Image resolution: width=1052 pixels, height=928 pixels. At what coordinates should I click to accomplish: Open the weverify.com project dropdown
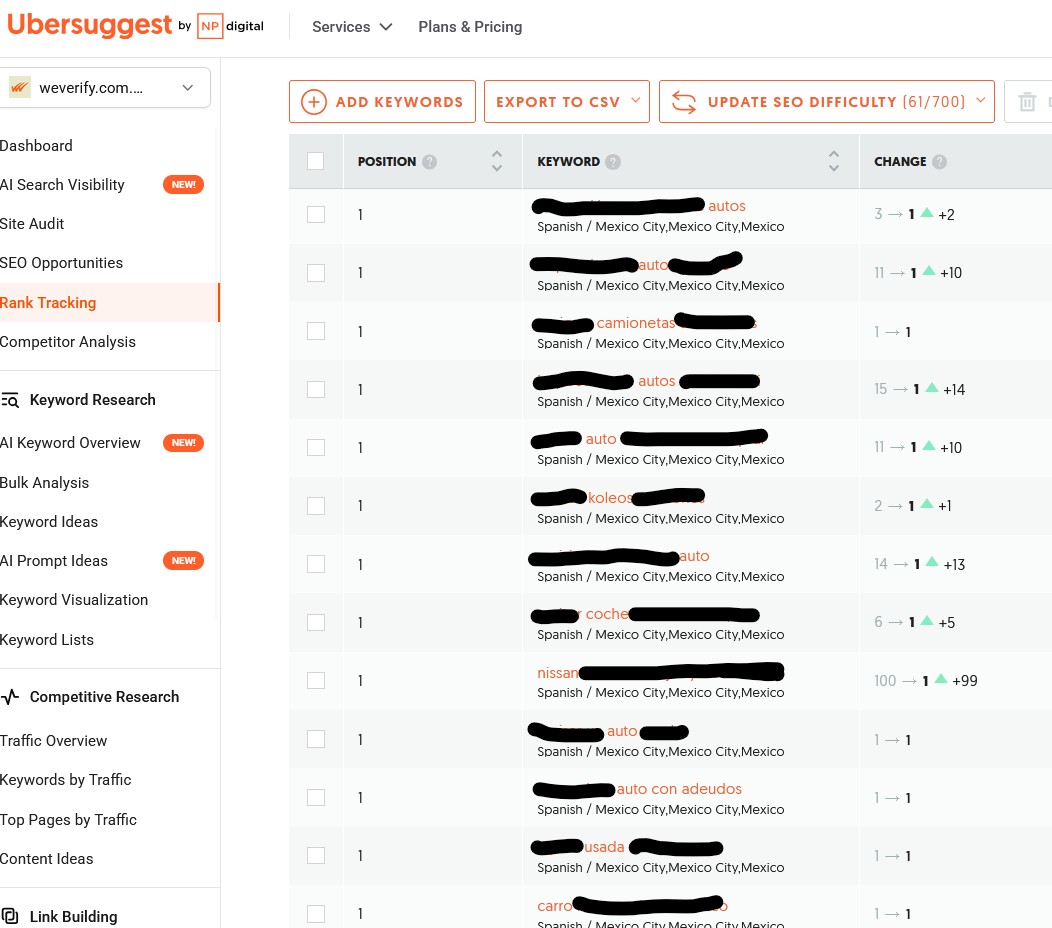188,87
